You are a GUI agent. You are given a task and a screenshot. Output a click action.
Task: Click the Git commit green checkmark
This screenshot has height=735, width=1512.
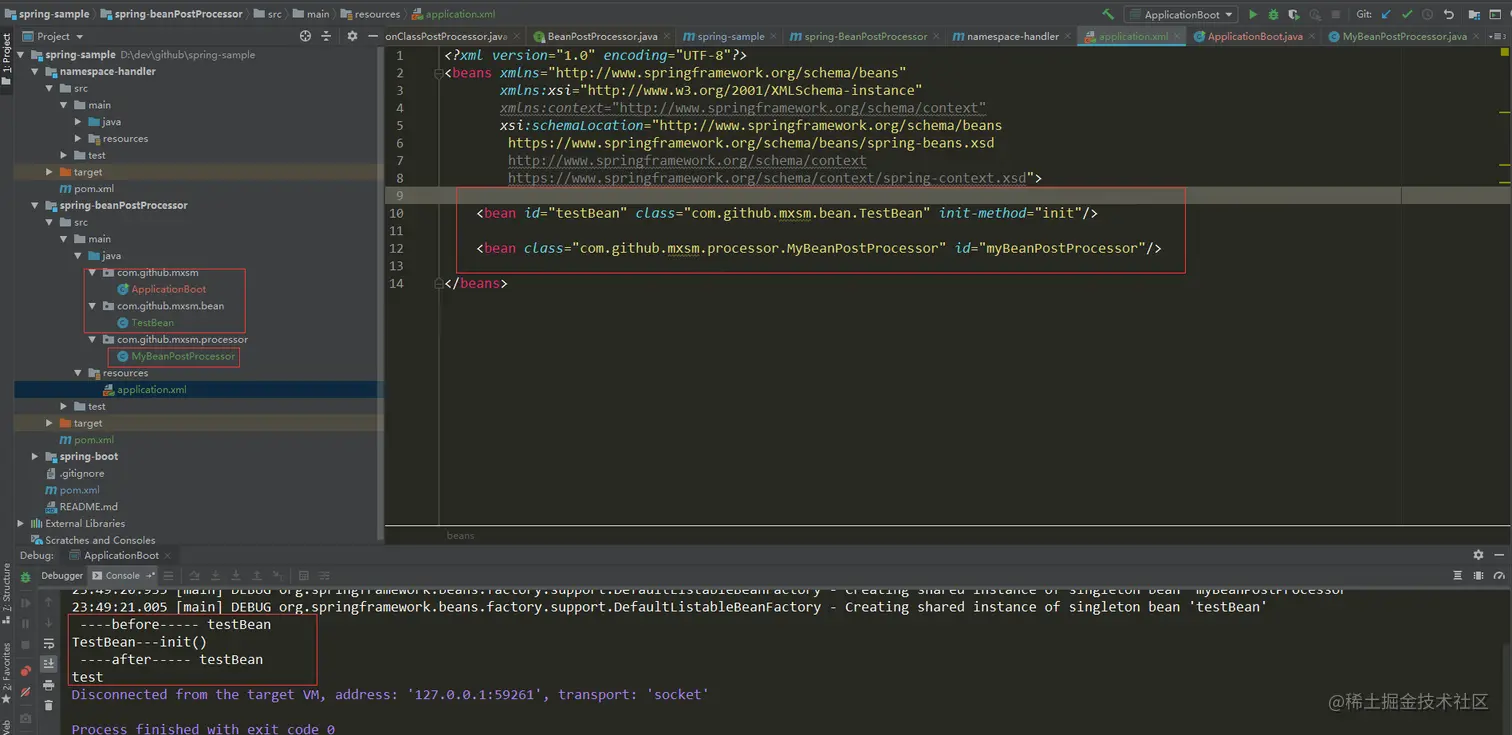(x=1407, y=14)
